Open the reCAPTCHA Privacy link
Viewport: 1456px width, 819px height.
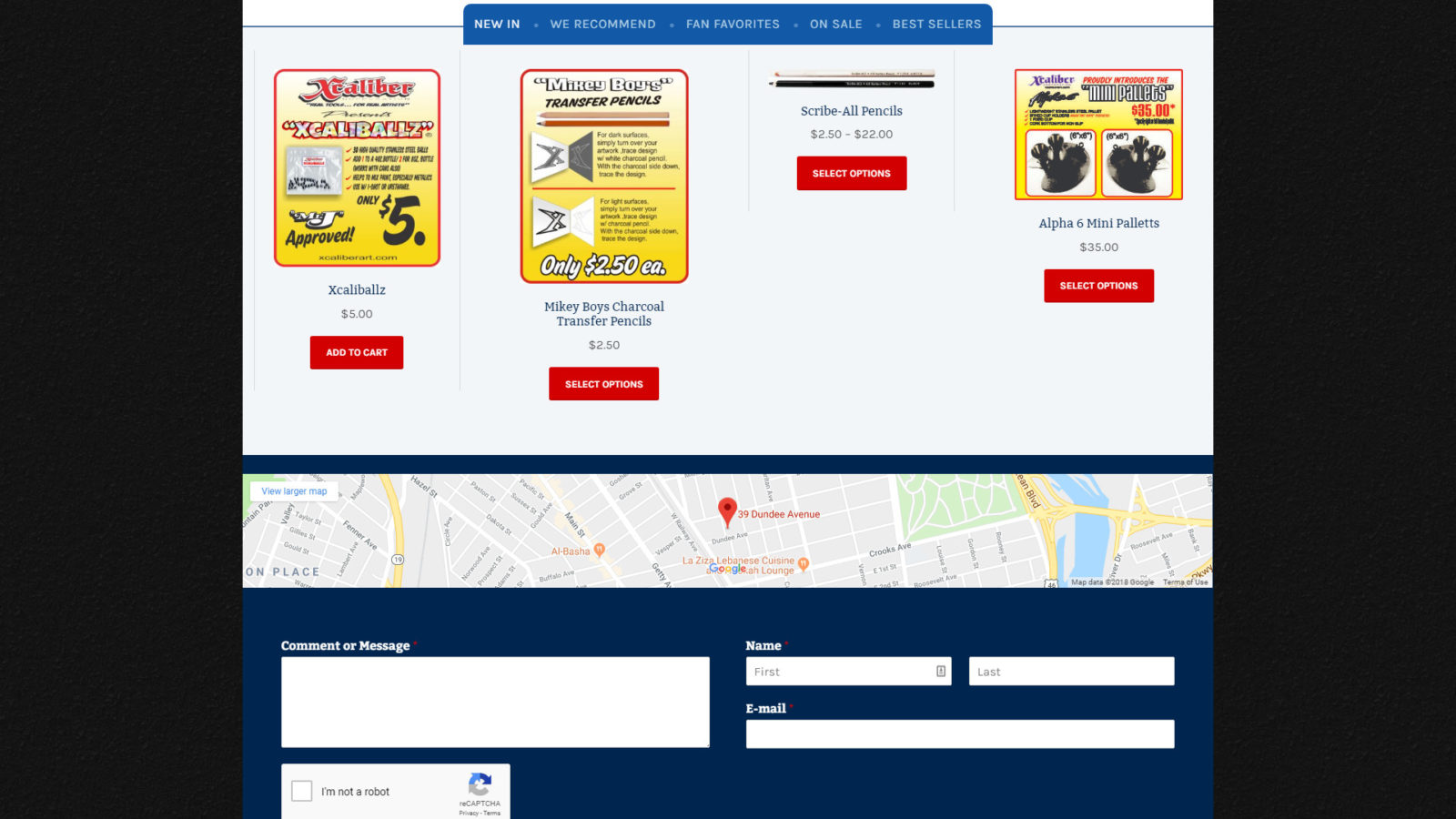pos(469,814)
